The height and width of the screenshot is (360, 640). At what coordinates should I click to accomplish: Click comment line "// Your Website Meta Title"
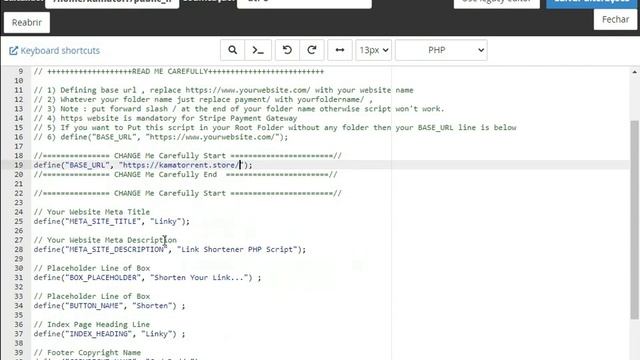(92, 212)
